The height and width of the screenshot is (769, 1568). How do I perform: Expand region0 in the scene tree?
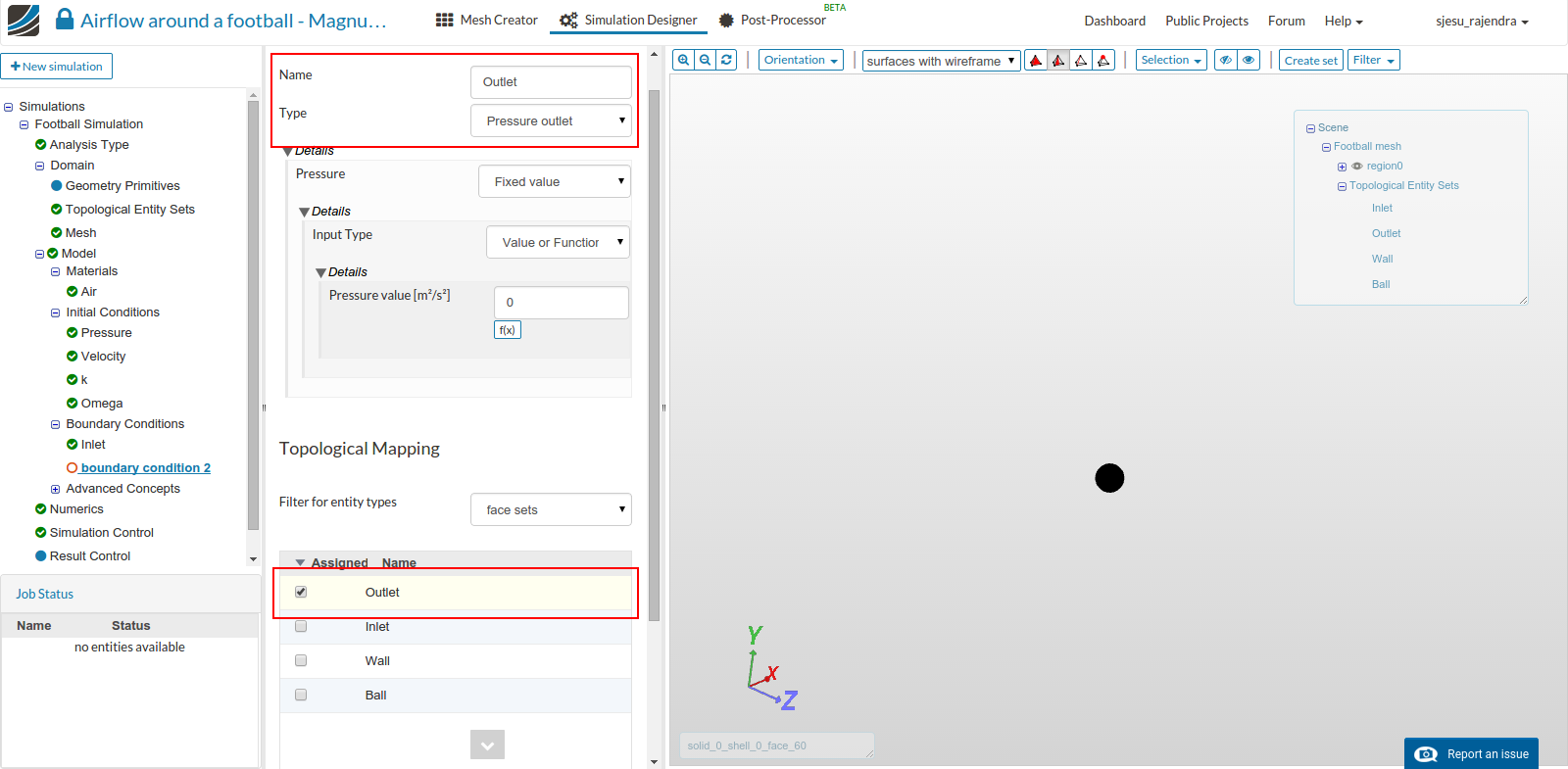pos(1343,167)
